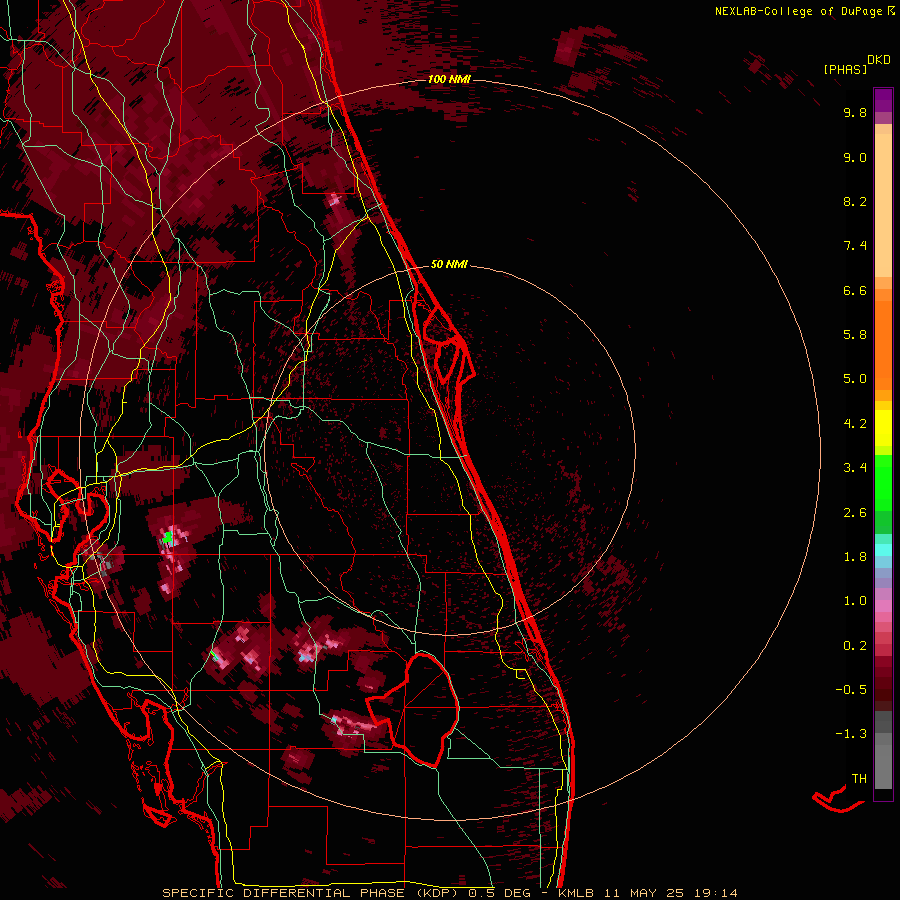Click the [PHAS] label near the legend

tap(845, 70)
